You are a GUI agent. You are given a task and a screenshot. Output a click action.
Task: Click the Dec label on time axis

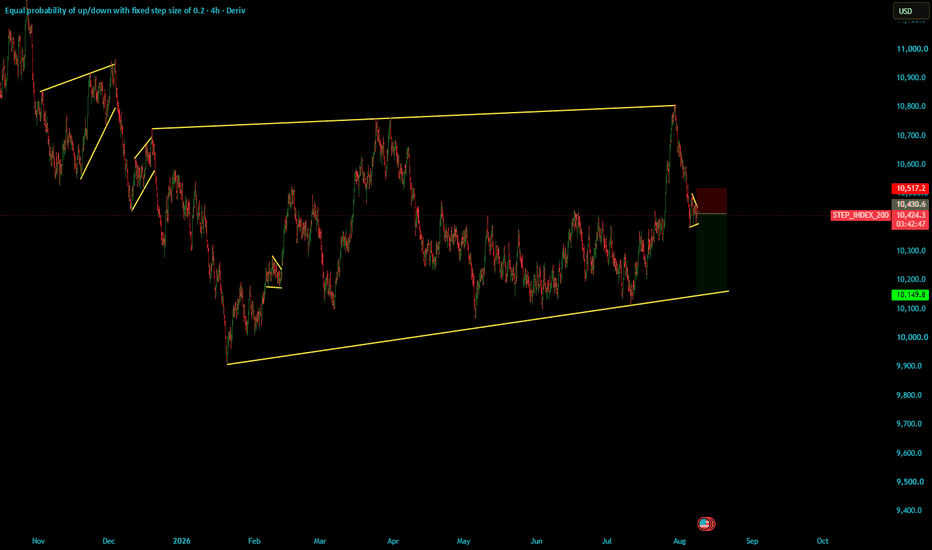tap(108, 541)
